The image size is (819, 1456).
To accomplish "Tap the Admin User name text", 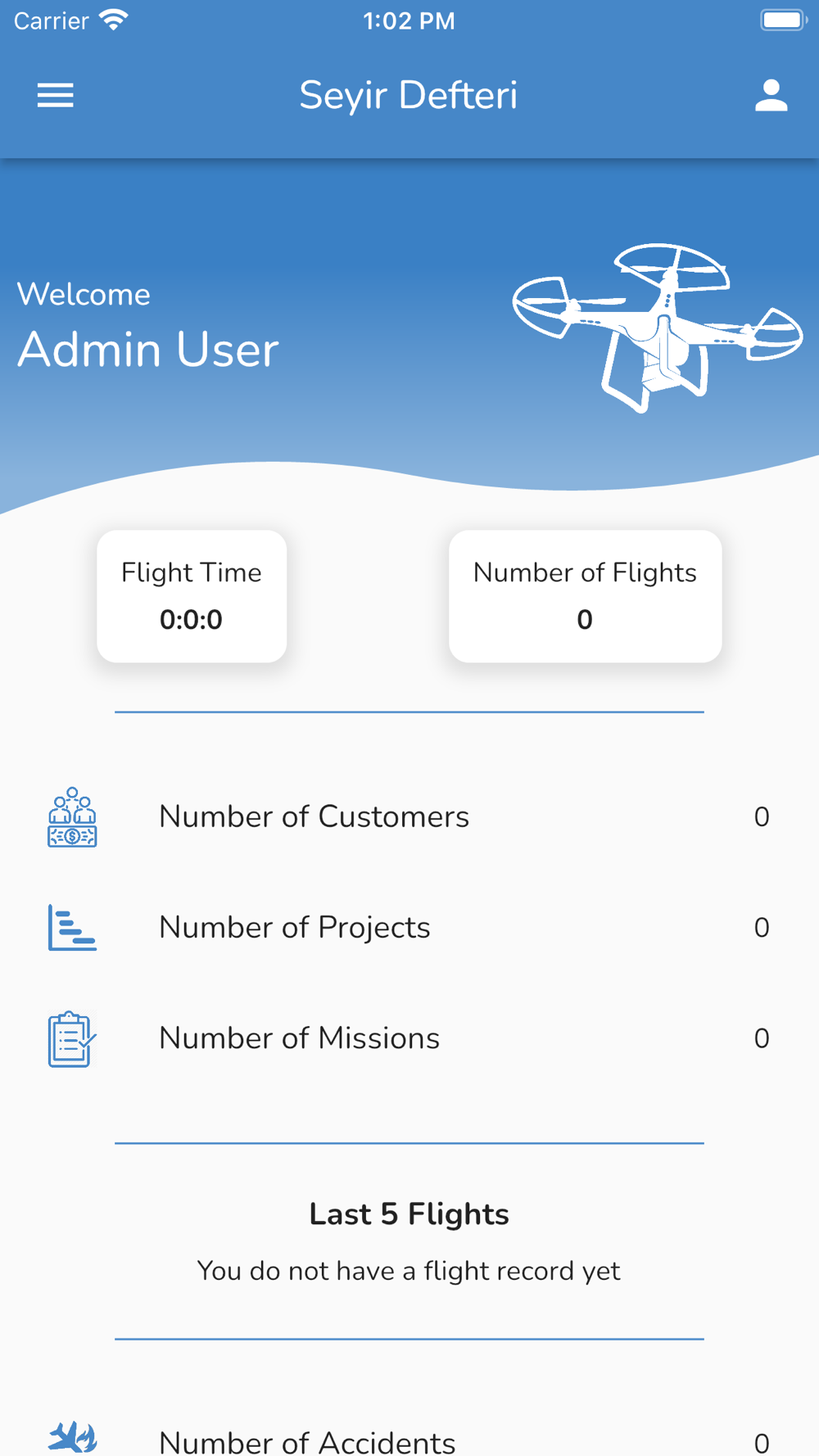I will point(148,350).
